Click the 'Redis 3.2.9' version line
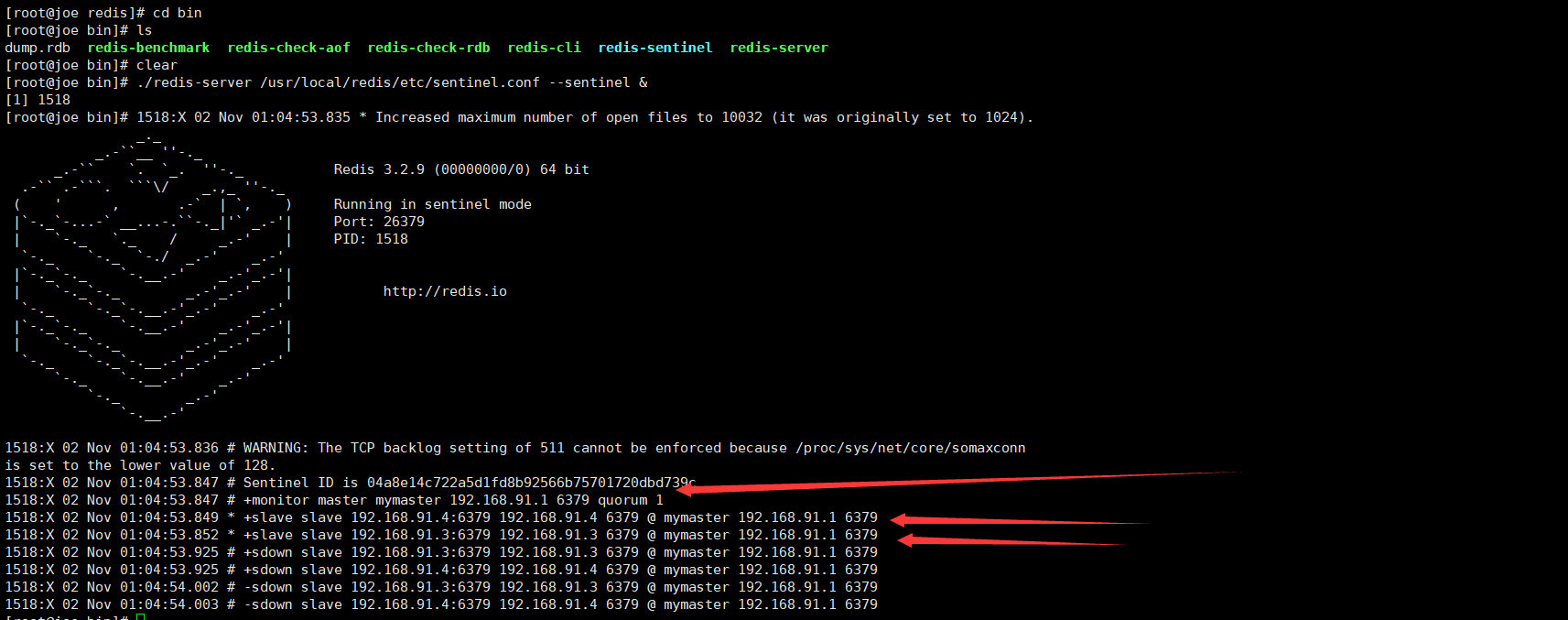The width and height of the screenshot is (1568, 620). click(x=461, y=169)
